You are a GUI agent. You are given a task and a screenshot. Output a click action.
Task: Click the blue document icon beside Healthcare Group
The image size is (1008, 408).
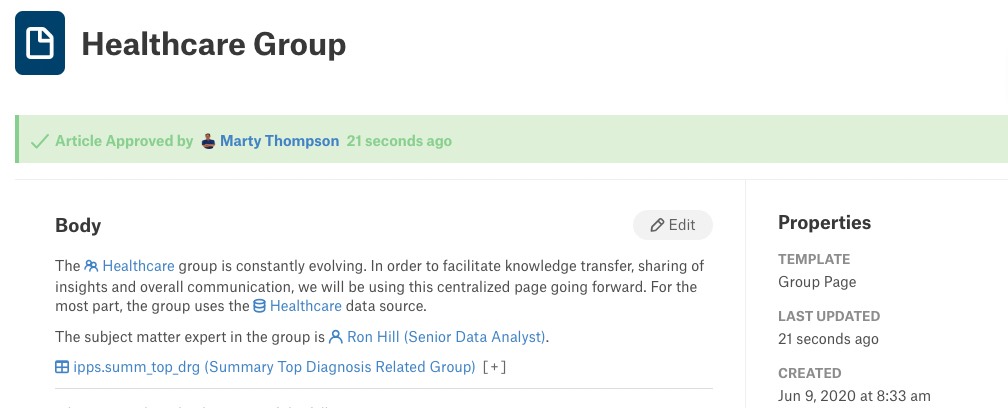pyautogui.click(x=40, y=43)
